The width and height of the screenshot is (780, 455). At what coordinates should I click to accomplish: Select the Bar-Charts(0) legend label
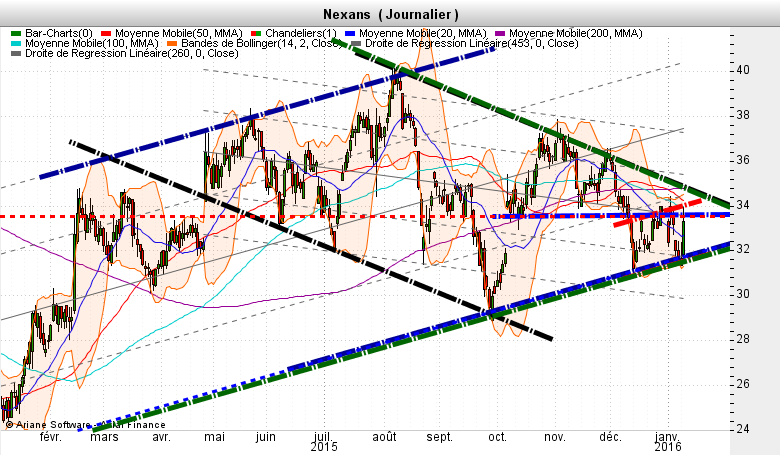click(x=59, y=33)
